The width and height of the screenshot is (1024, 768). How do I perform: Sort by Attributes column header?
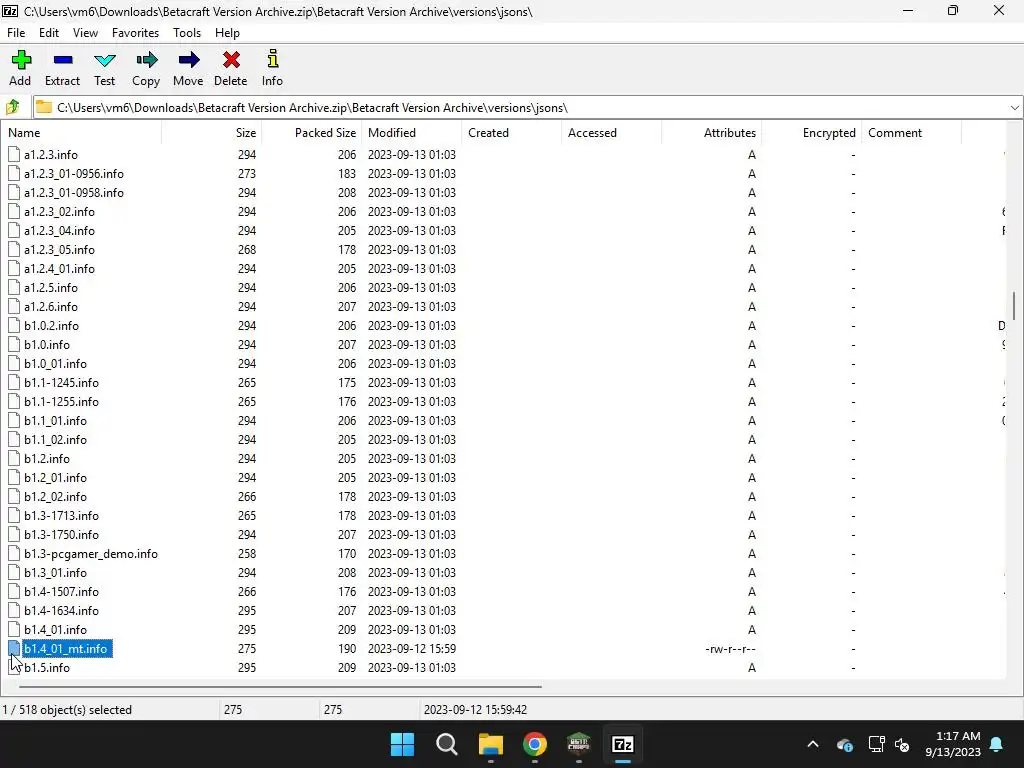click(711, 133)
